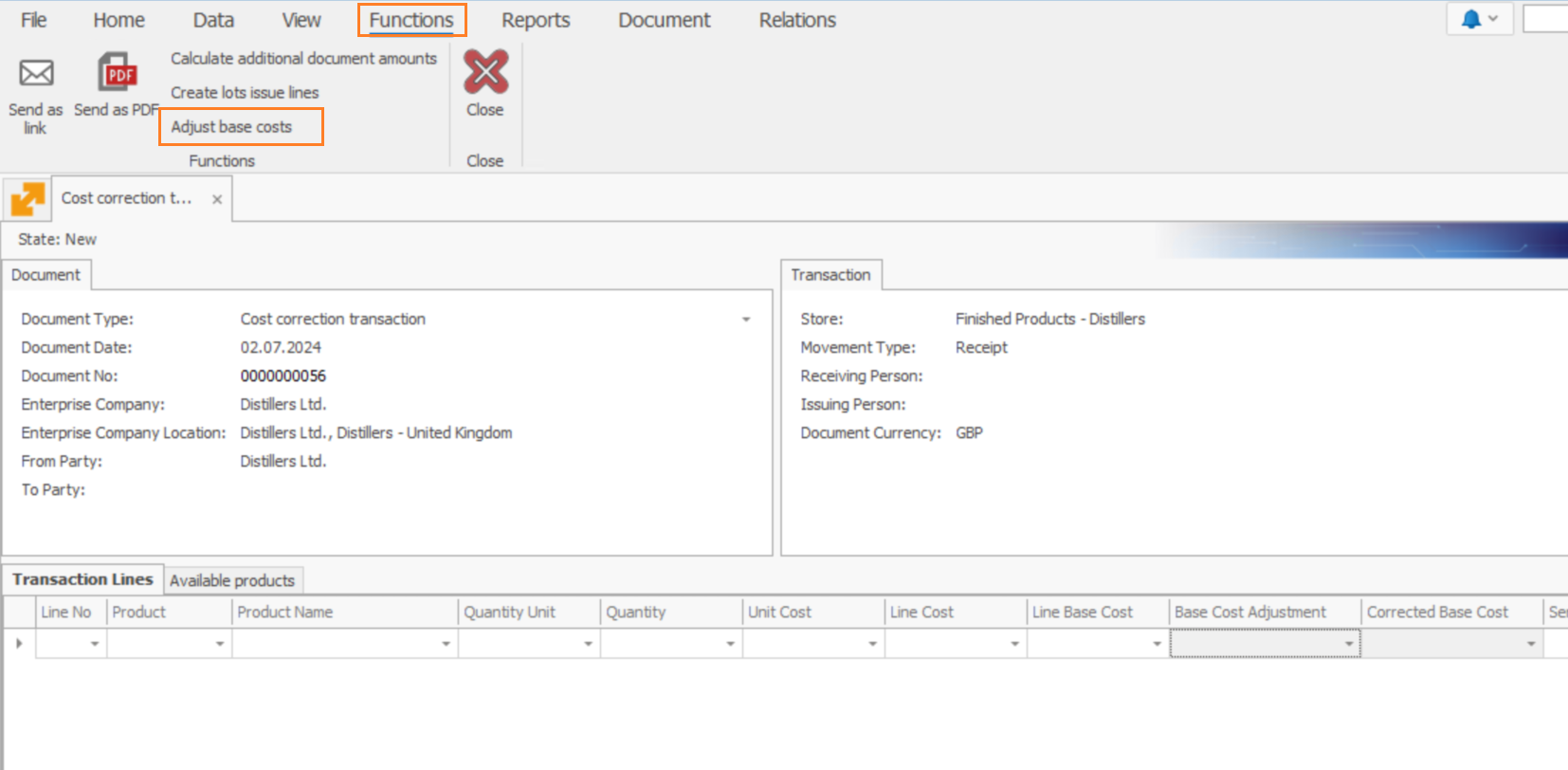This screenshot has width=1568, height=770.
Task: Click the Enterprise Company field Distillers Ltd.
Action: coord(283,404)
